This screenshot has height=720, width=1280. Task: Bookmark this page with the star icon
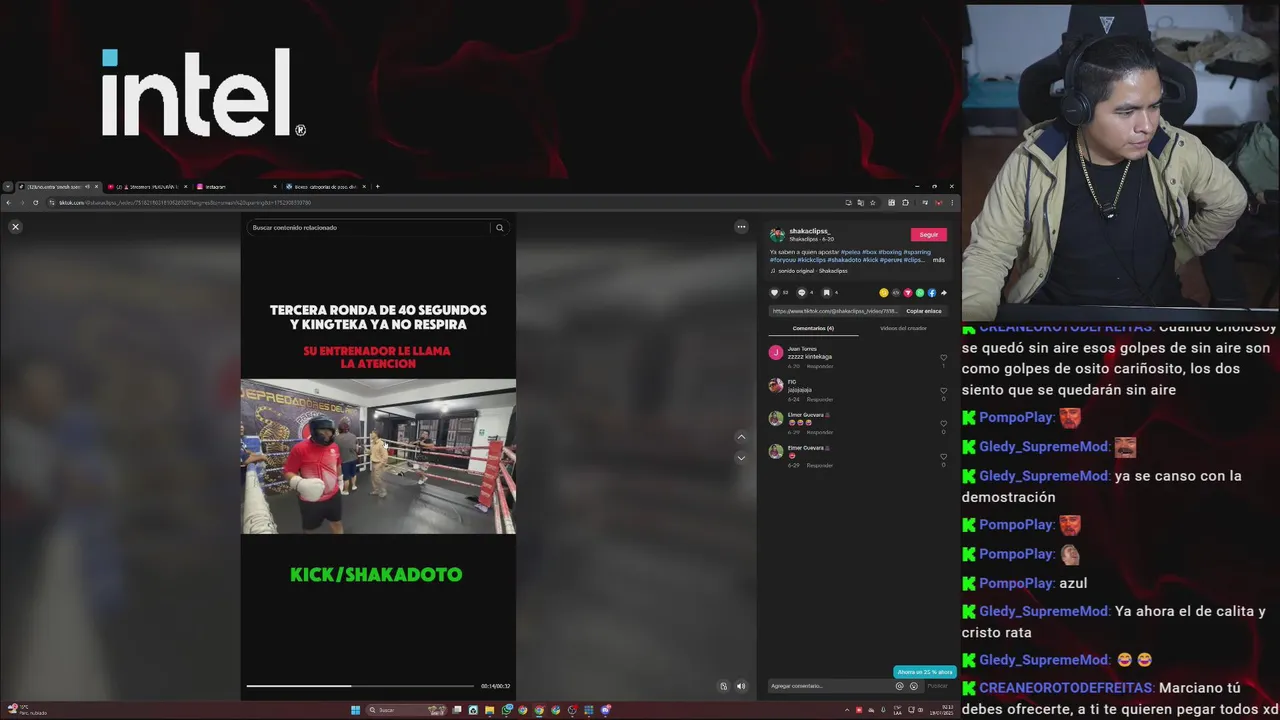873,203
